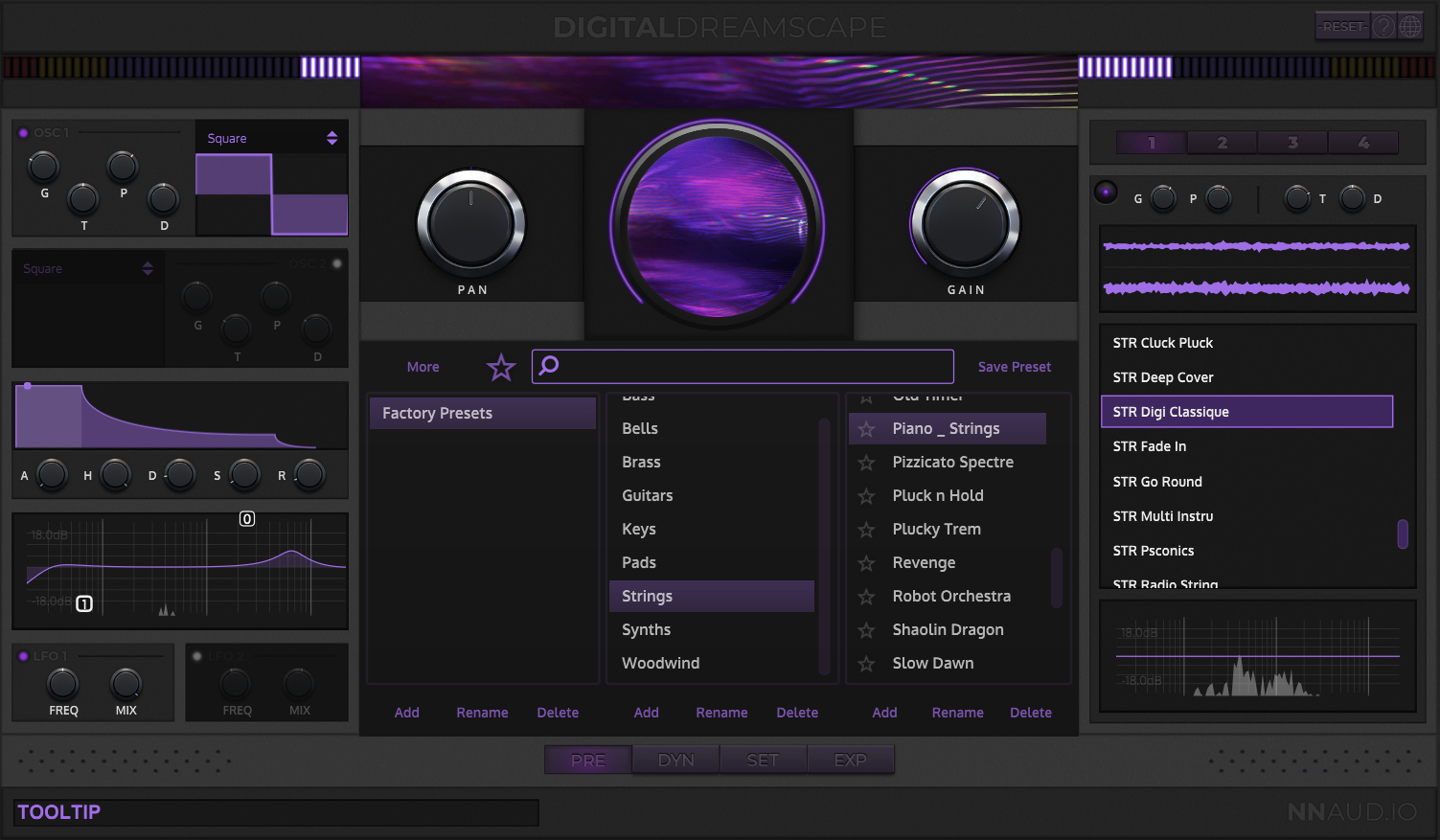Select STR Cluck Pluck sample
The width and height of the screenshot is (1440, 840).
coord(1247,343)
